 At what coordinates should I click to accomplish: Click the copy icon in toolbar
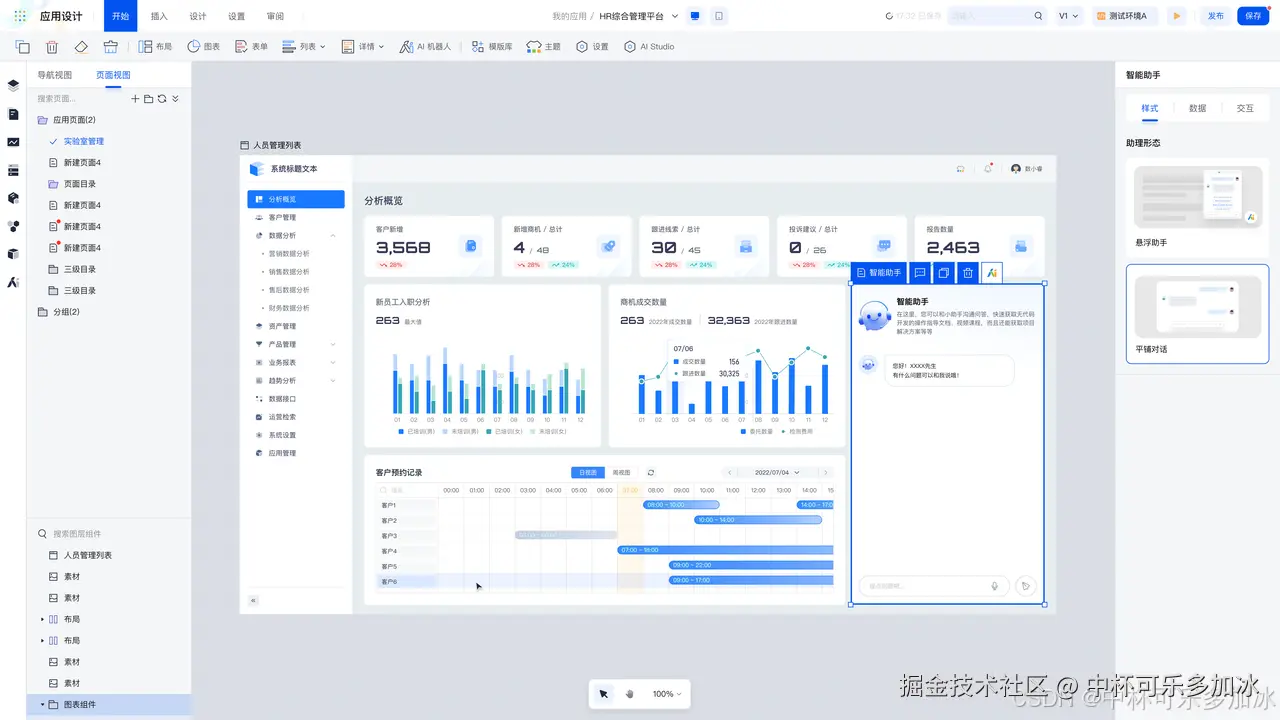point(22,46)
